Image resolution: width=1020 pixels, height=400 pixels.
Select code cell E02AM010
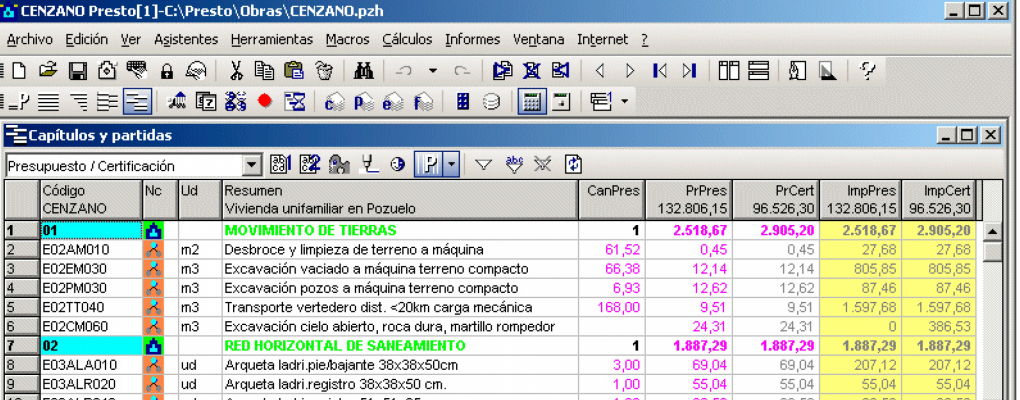91,250
